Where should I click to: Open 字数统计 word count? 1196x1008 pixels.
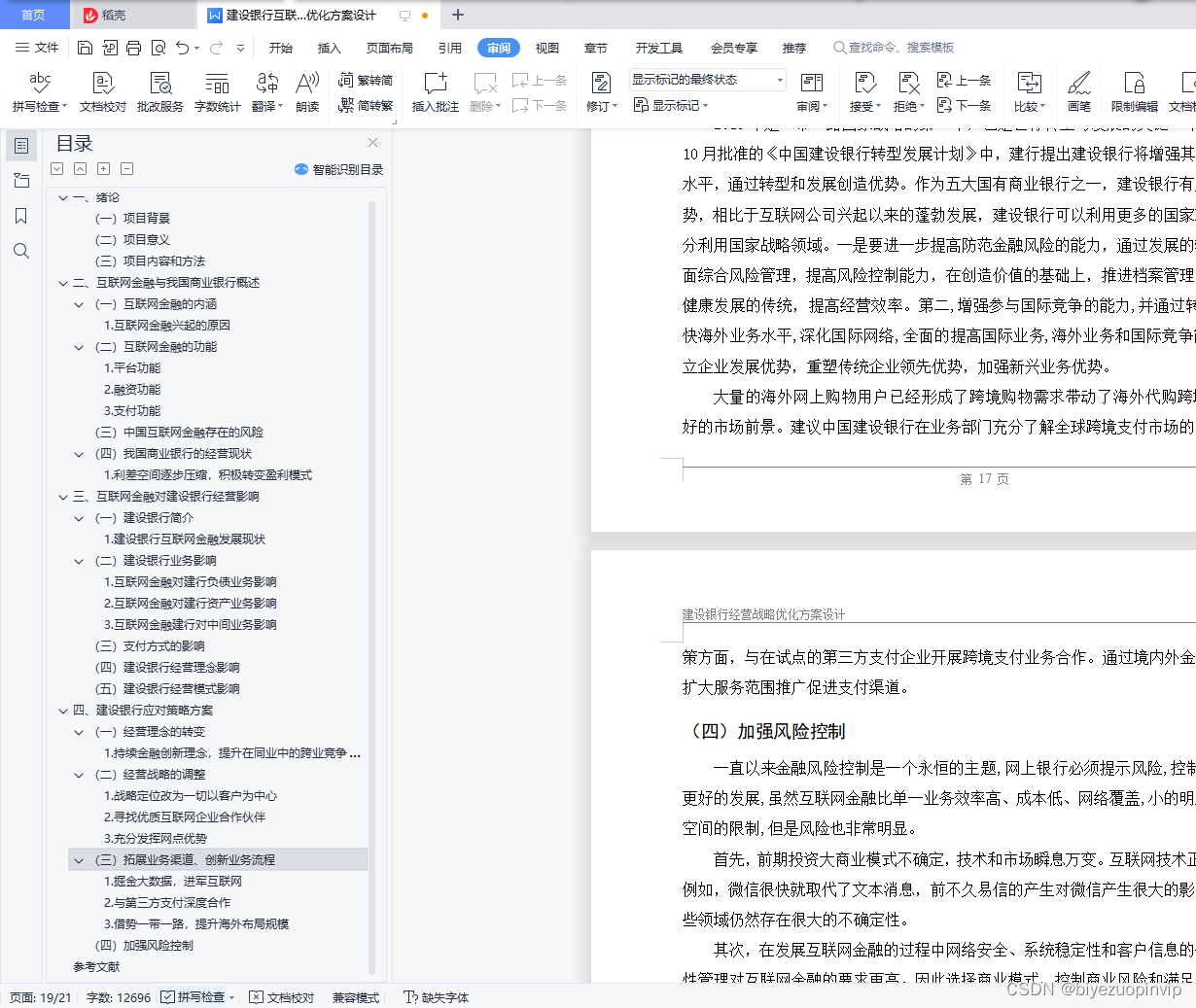[x=217, y=92]
